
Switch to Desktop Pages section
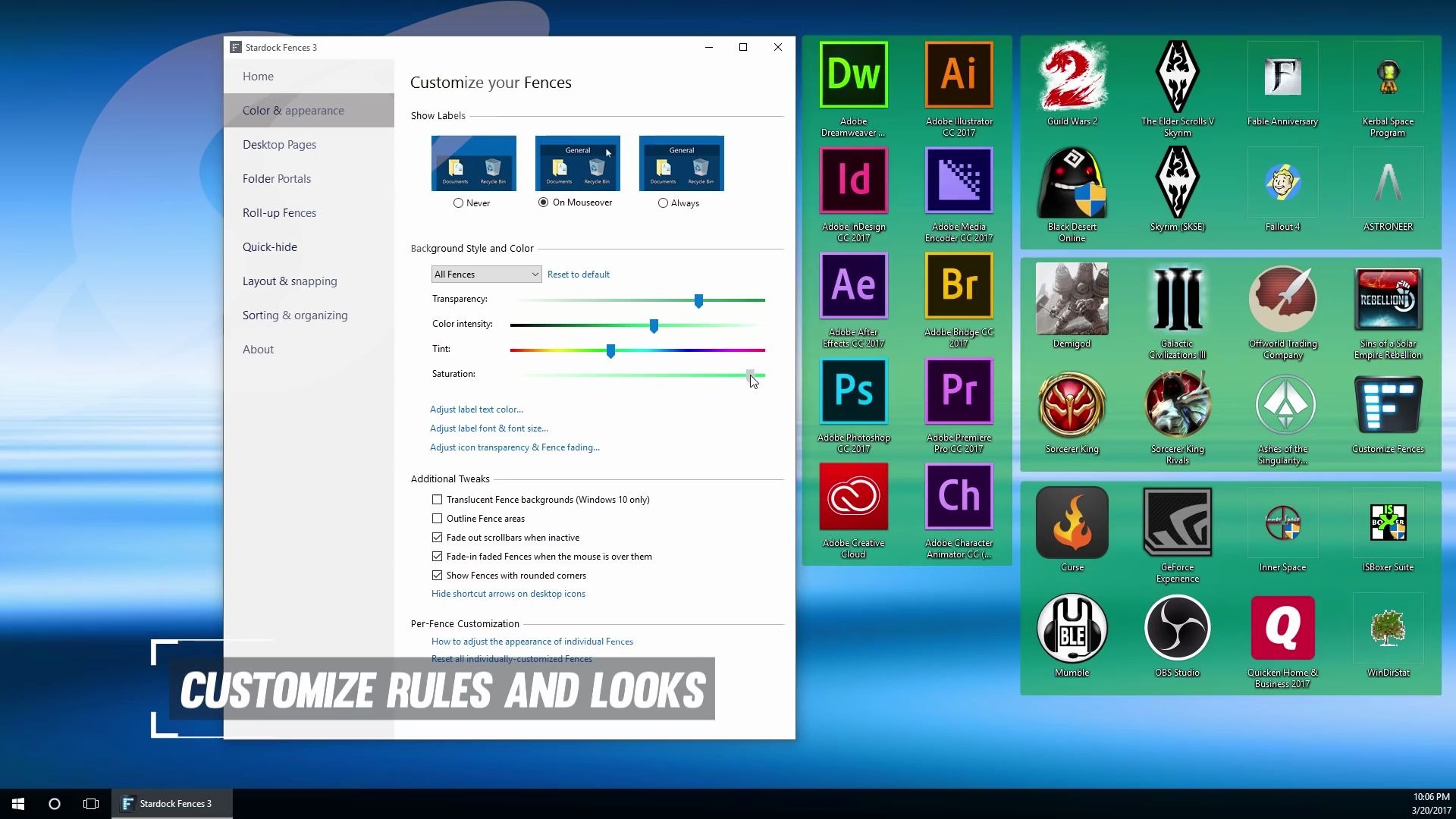[309, 145]
